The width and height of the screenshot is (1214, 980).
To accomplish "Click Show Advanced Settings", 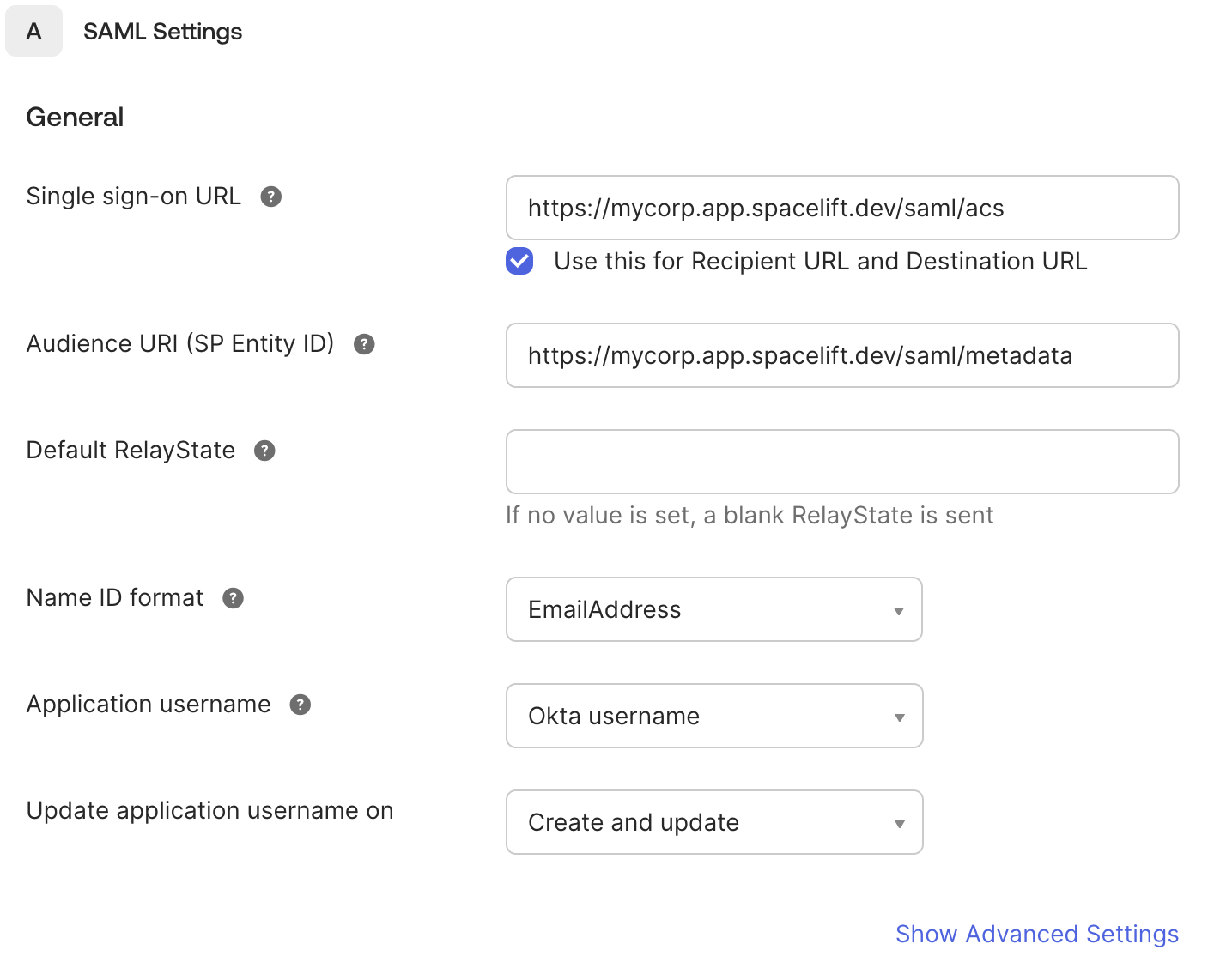I will [1036, 934].
